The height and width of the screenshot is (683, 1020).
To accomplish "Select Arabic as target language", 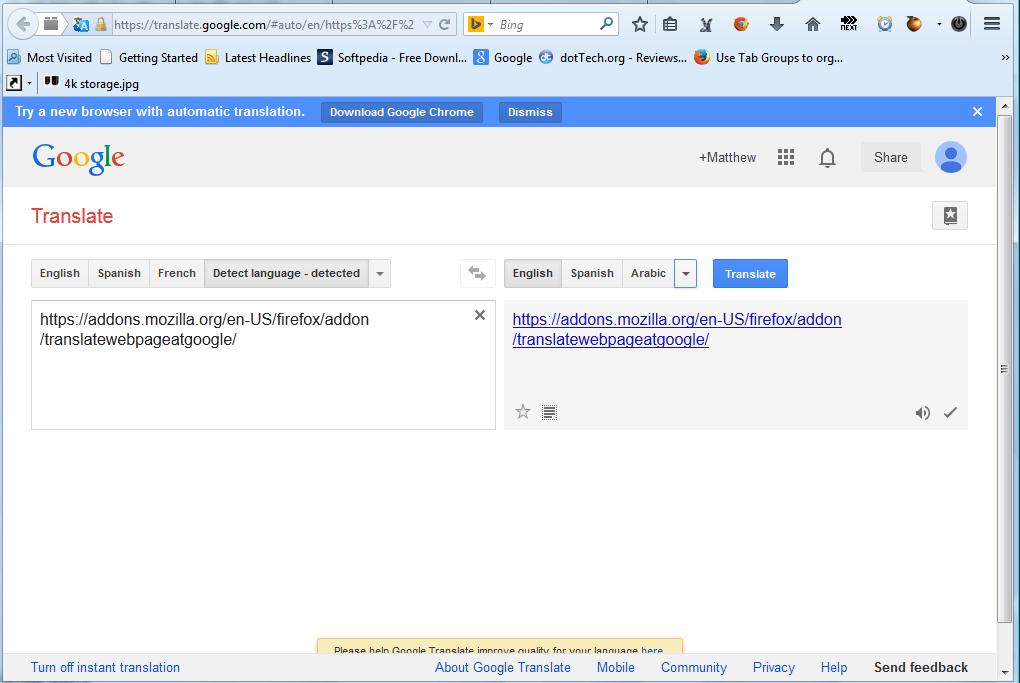I will point(649,273).
